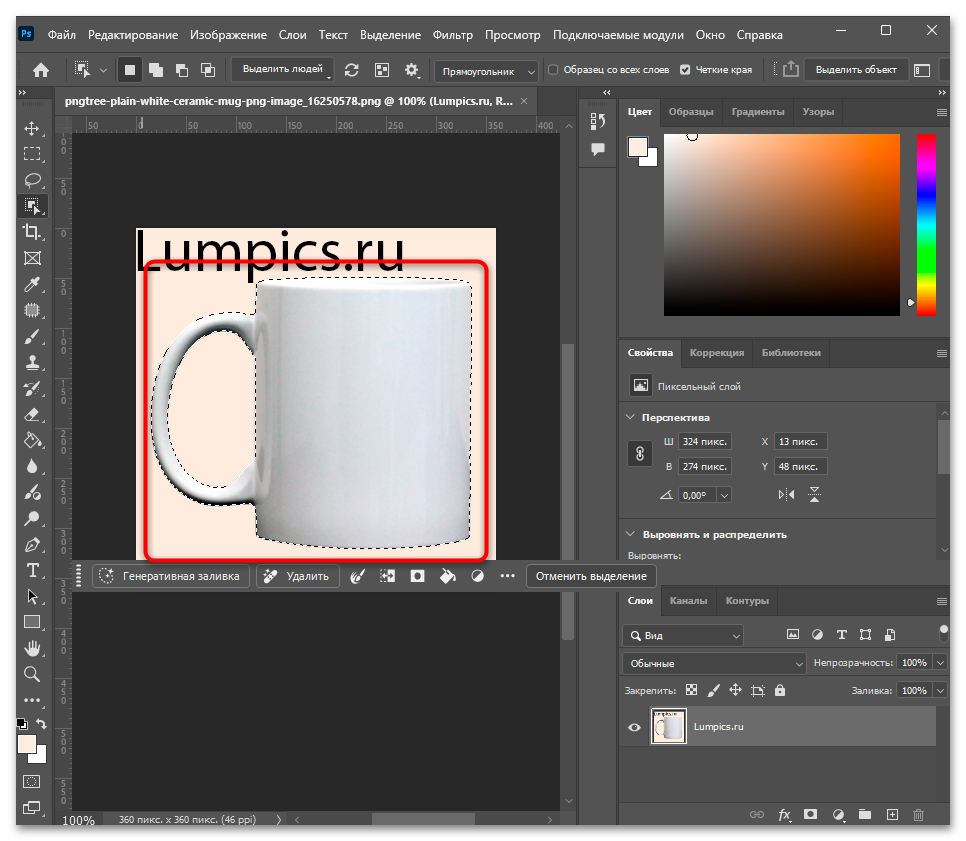The height and width of the screenshot is (841, 966).
Task: Switch to the 'Градиенты' tab
Action: click(x=758, y=112)
